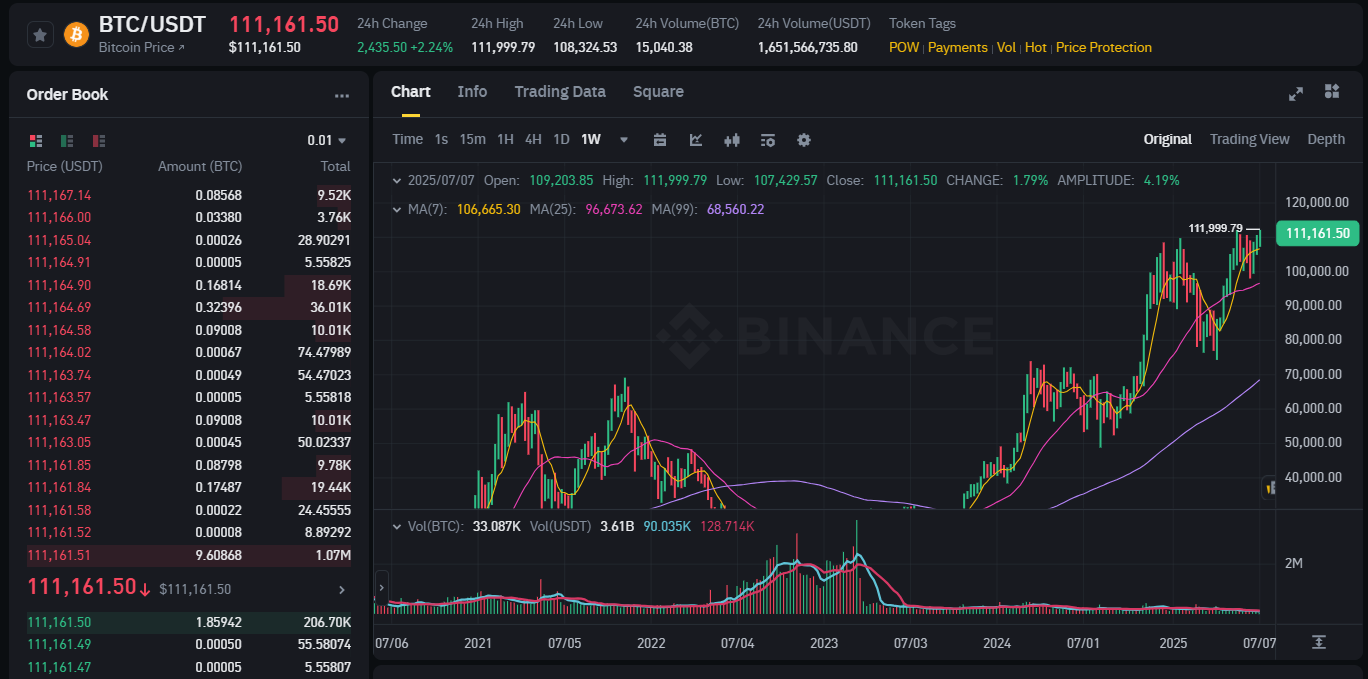
Task: Switch to Trading View chart mode
Action: [x=1249, y=139]
